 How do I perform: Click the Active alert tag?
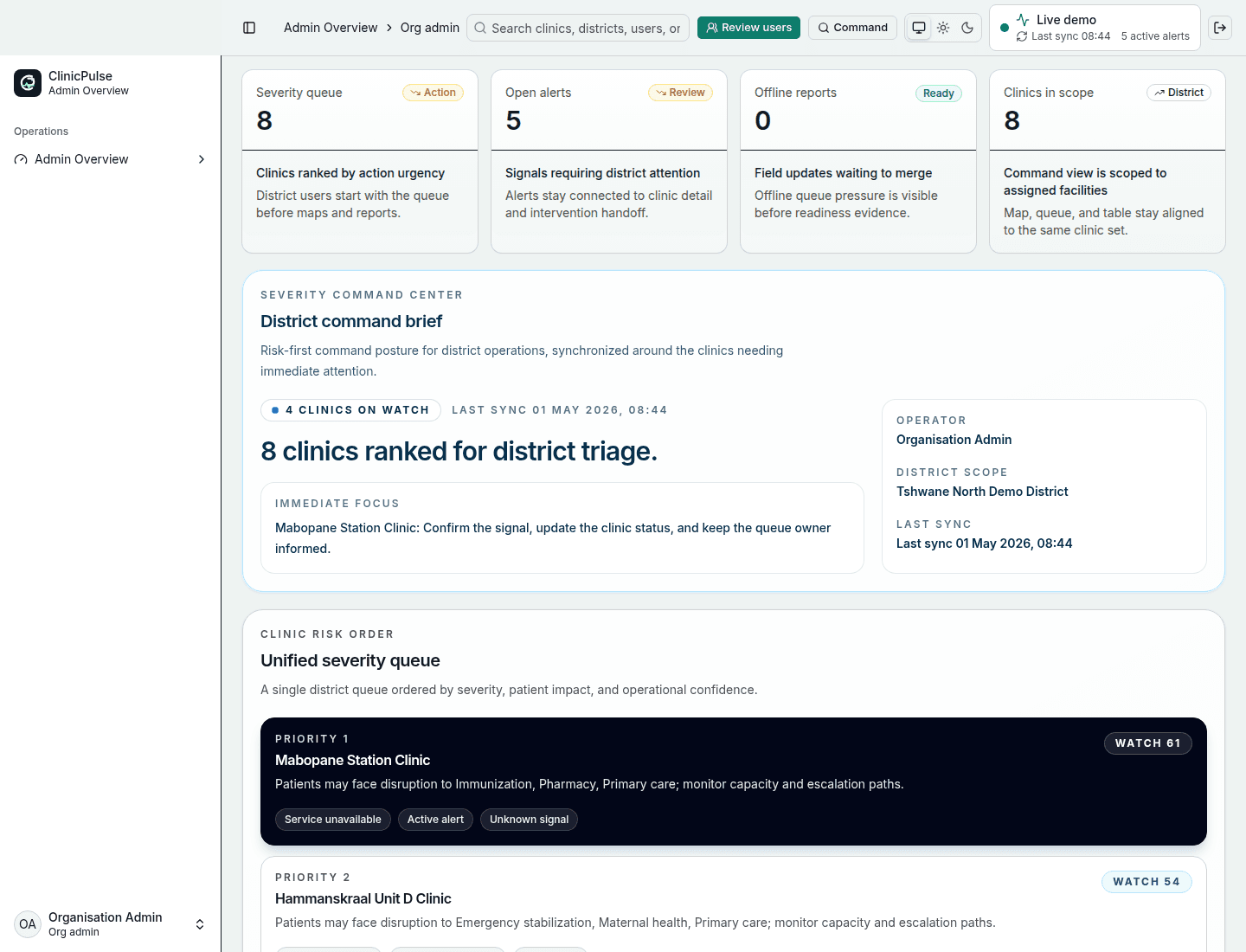tap(435, 820)
